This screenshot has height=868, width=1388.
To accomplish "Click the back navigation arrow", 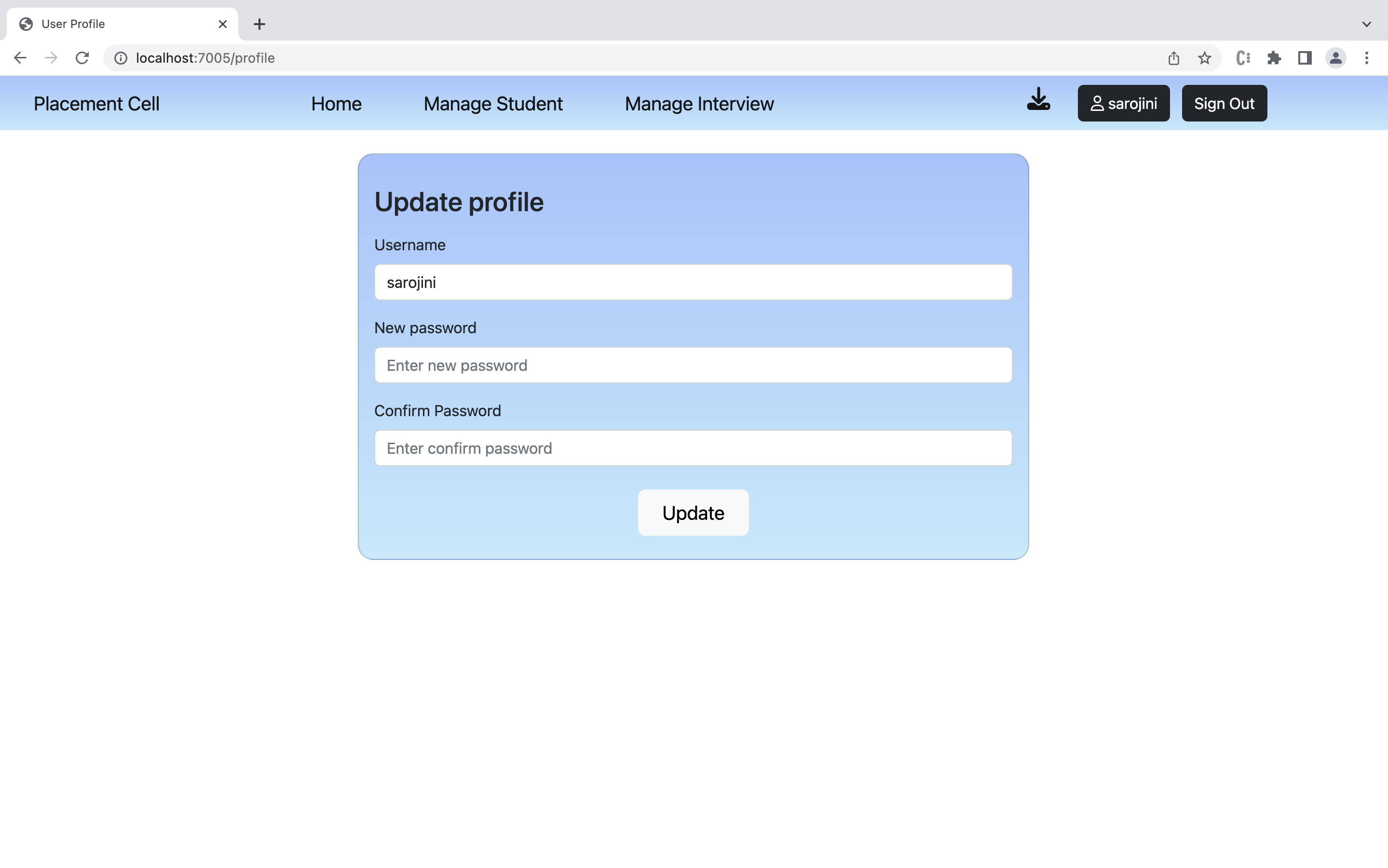I will (20, 57).
